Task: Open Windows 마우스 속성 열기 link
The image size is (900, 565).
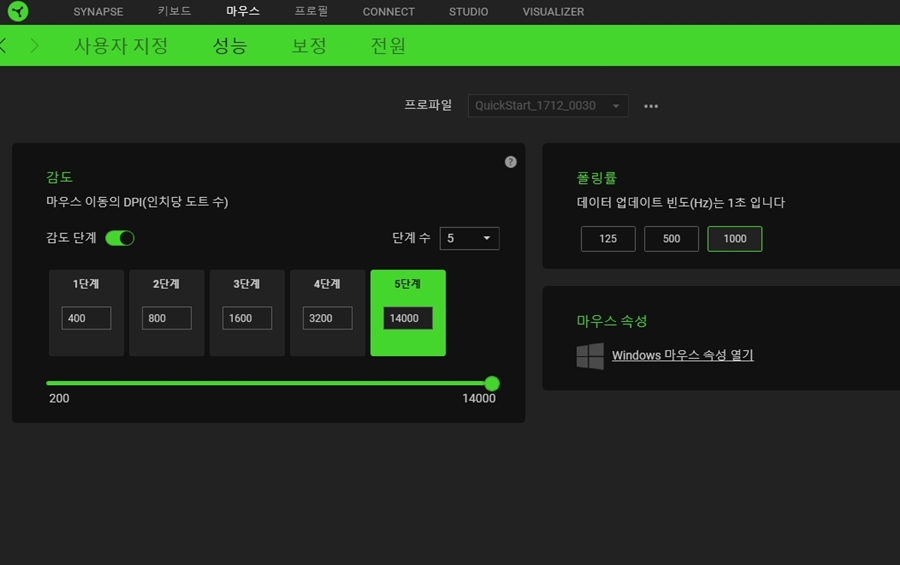Action: pyautogui.click(x=682, y=355)
